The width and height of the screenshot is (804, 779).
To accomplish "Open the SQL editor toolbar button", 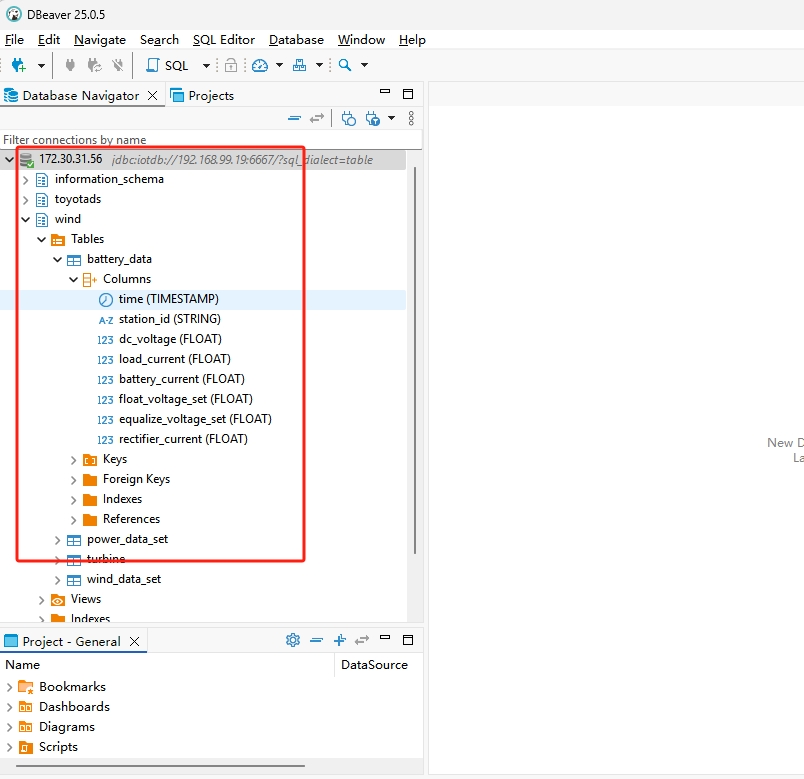I will 167,65.
